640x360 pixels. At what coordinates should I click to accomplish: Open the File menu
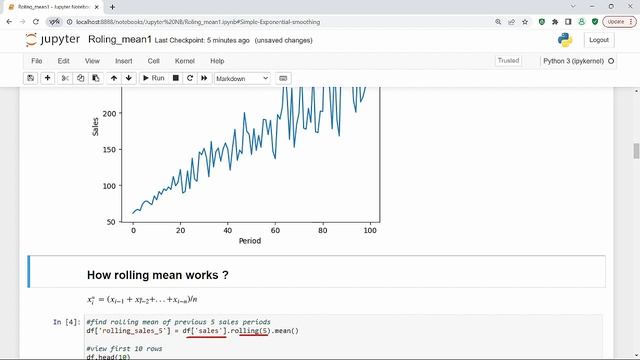[x=37, y=61]
